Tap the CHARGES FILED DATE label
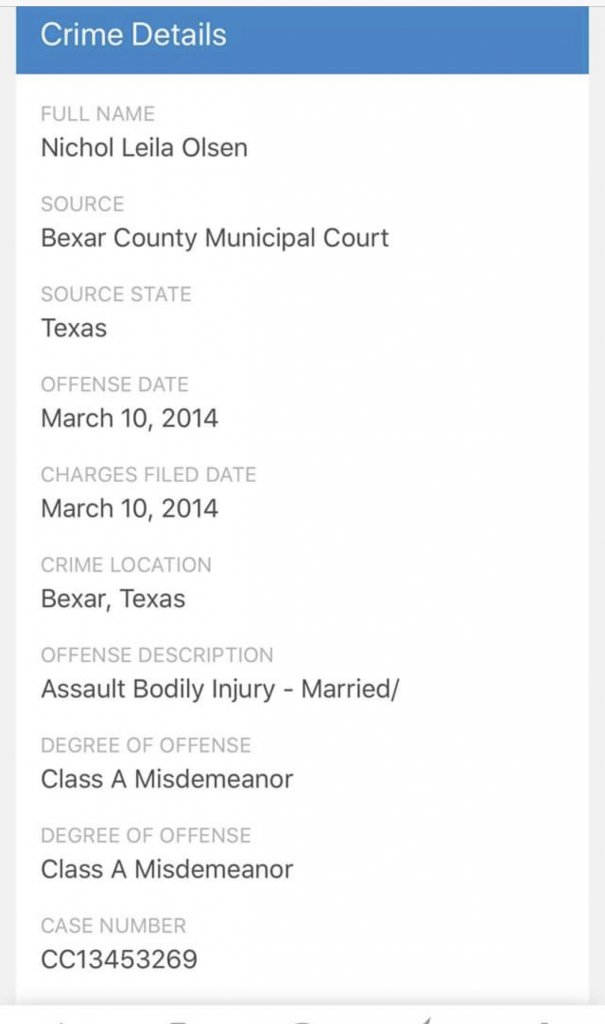The image size is (605, 1024). point(148,474)
